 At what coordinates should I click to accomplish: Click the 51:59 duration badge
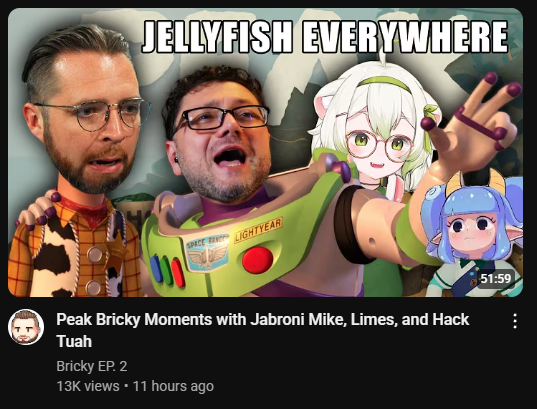tap(496, 278)
